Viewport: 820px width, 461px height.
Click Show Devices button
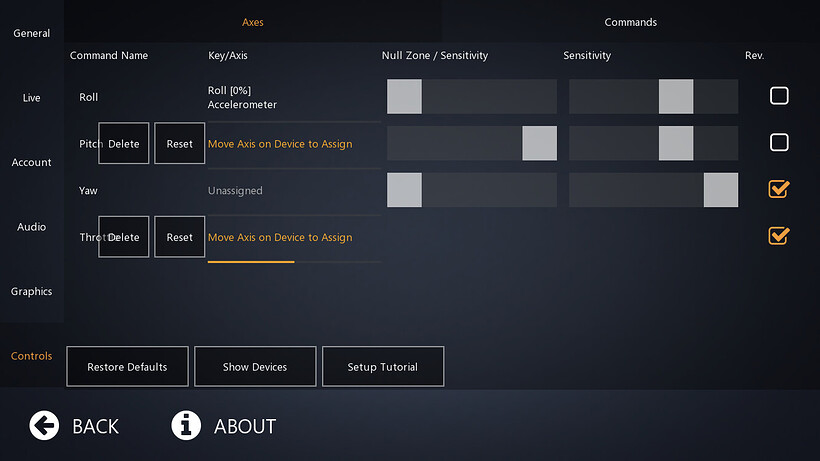coord(255,366)
